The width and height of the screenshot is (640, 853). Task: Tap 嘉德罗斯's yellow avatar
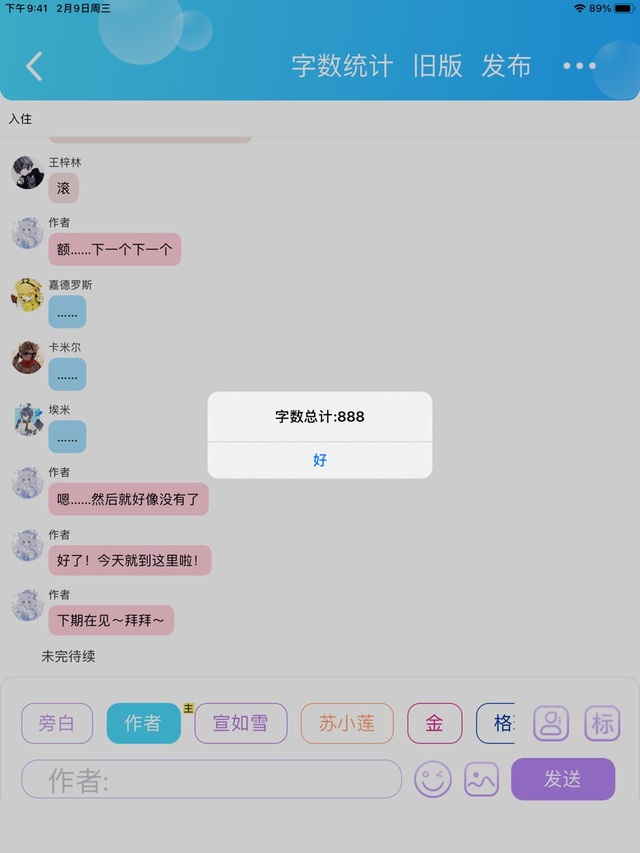click(28, 295)
